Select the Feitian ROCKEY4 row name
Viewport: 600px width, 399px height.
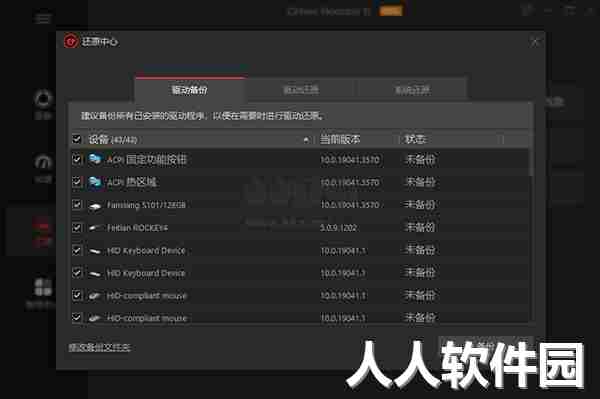tap(137, 228)
